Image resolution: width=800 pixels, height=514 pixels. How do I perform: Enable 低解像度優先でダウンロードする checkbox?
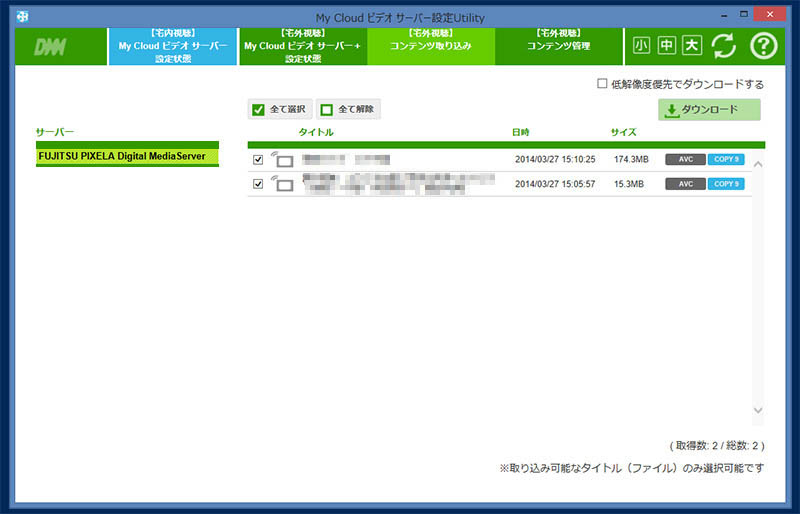[x=602, y=84]
